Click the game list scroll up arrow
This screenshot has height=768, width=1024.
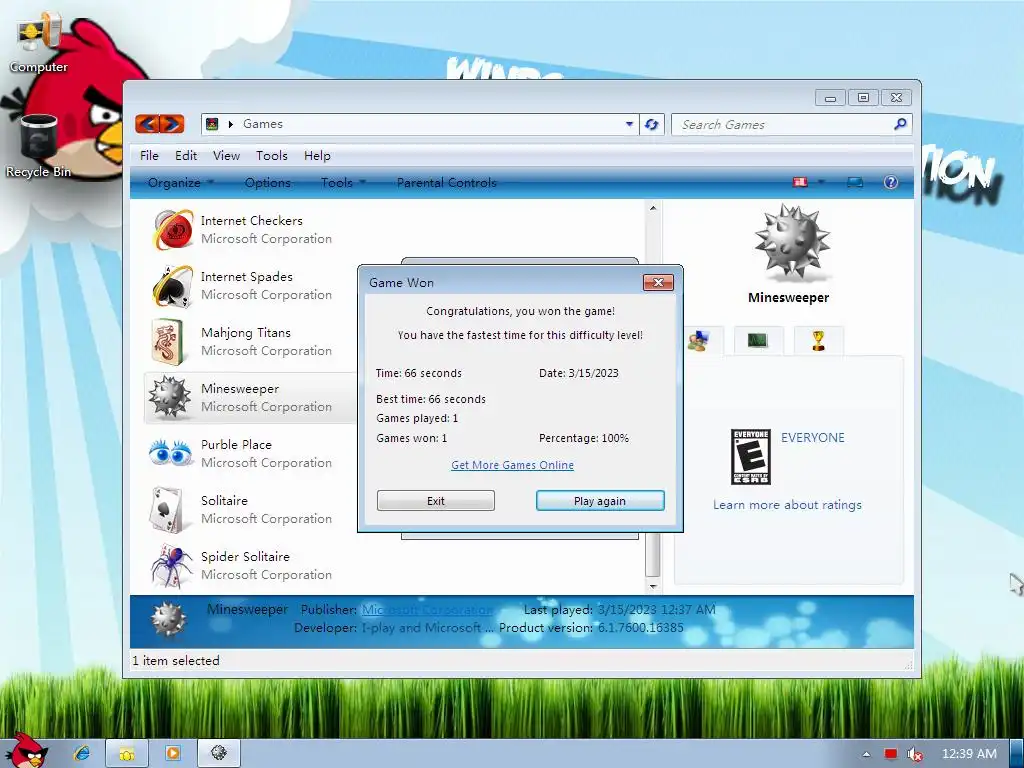[652, 208]
